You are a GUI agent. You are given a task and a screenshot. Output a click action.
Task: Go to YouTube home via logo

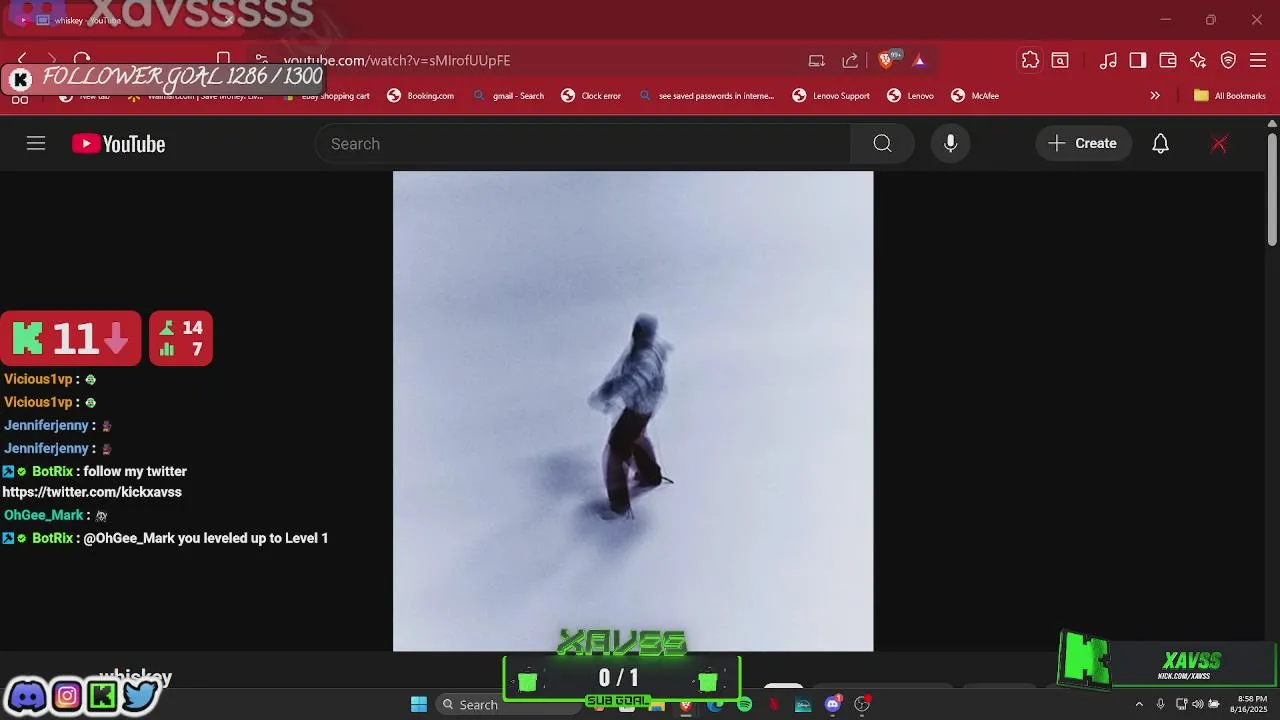(118, 144)
